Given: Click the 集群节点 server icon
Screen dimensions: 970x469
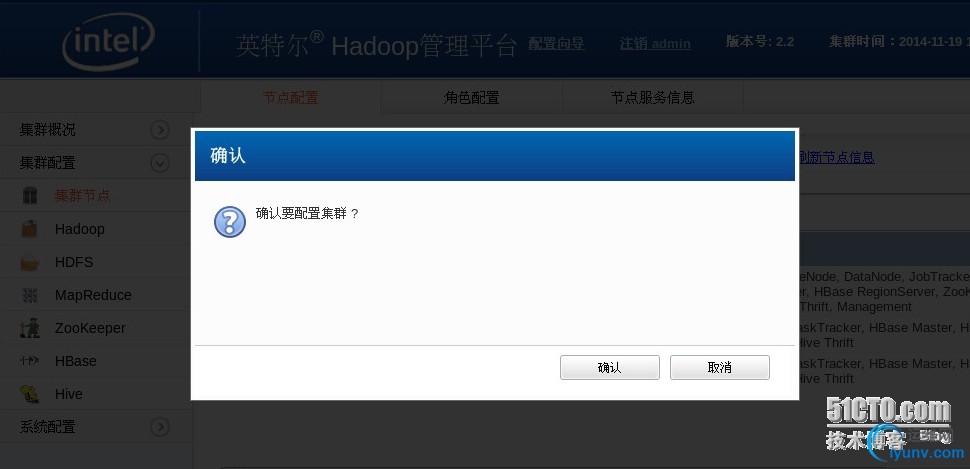Looking at the screenshot, I should (x=30, y=196).
